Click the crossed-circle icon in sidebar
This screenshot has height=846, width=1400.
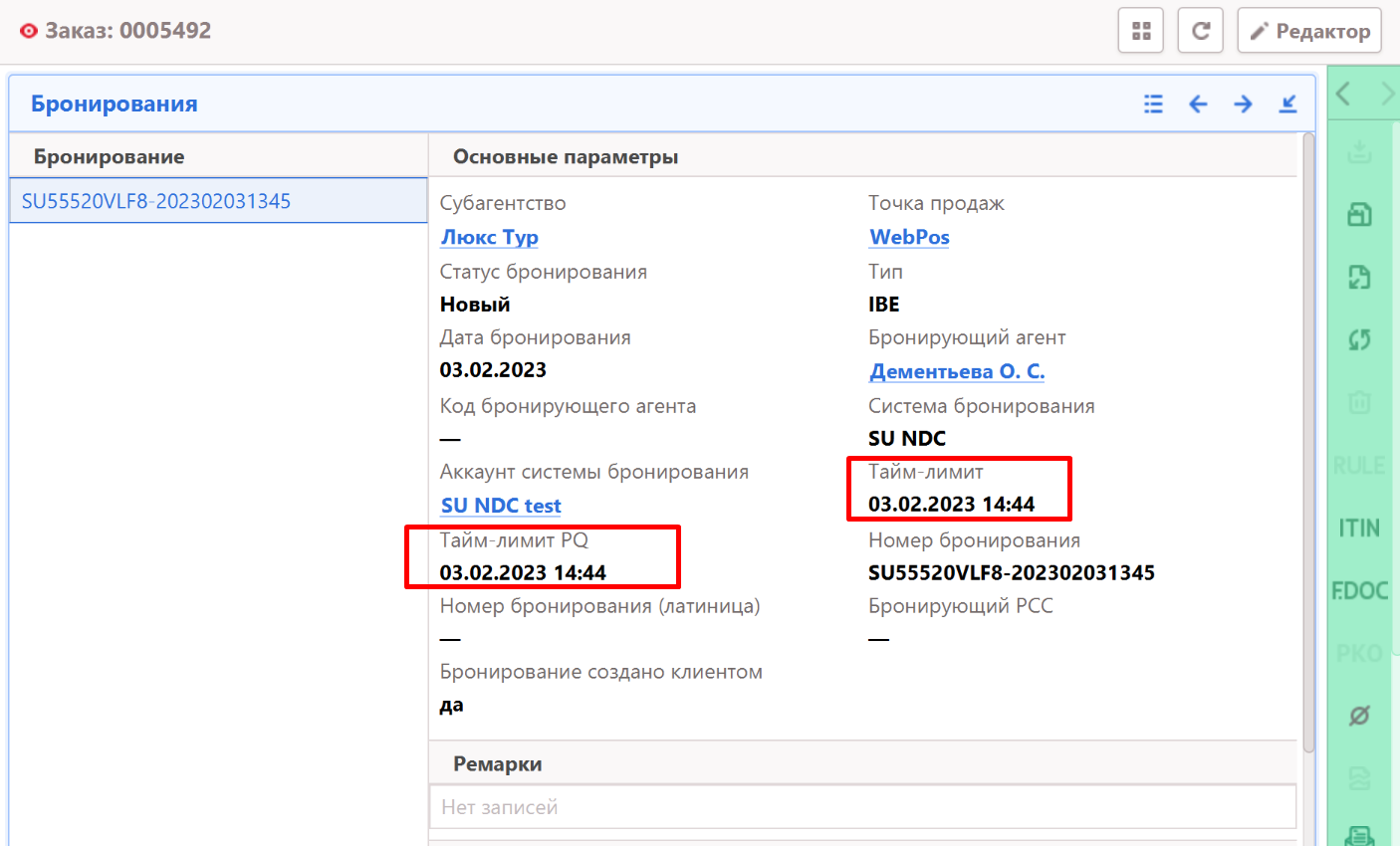tap(1359, 715)
